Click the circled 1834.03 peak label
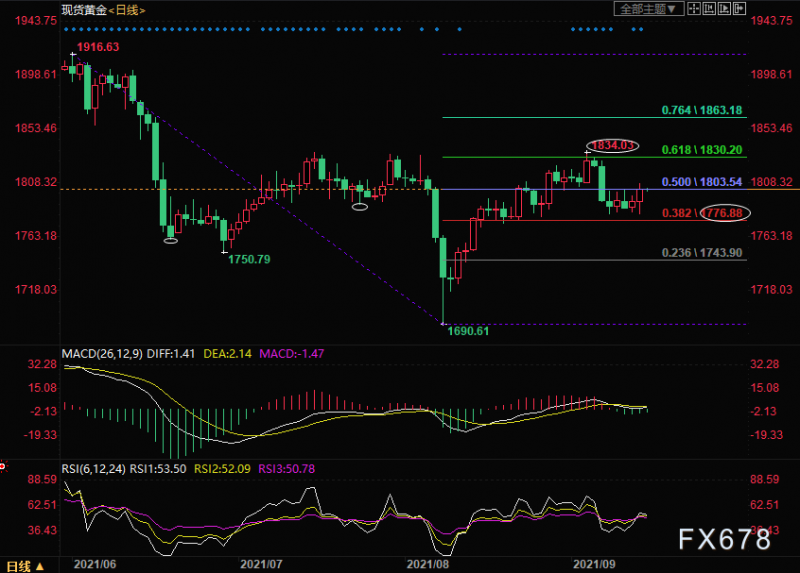Viewport: 800px width, 573px height. point(612,145)
